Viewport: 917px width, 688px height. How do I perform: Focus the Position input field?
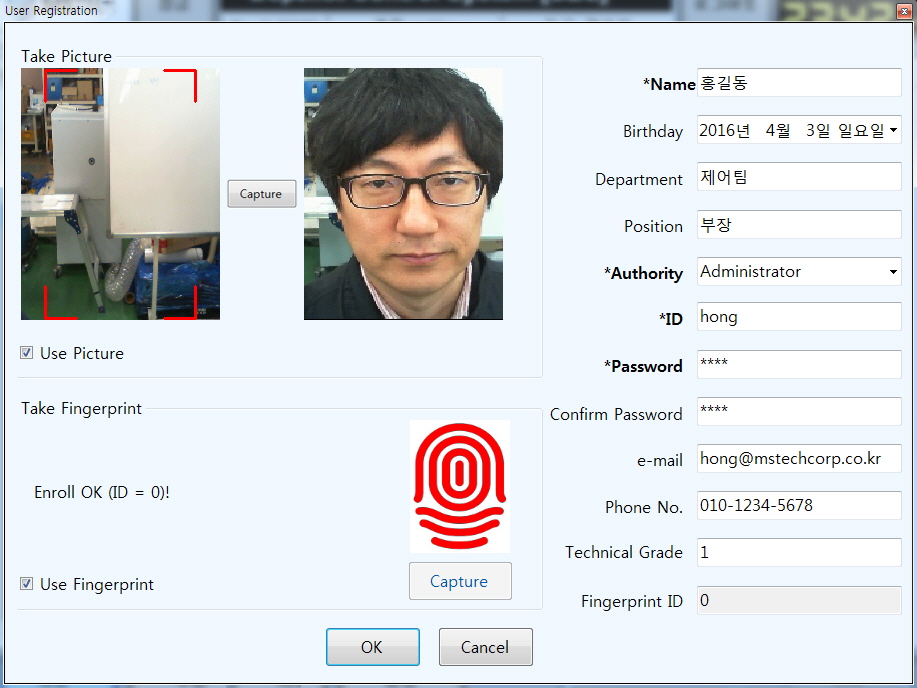799,224
